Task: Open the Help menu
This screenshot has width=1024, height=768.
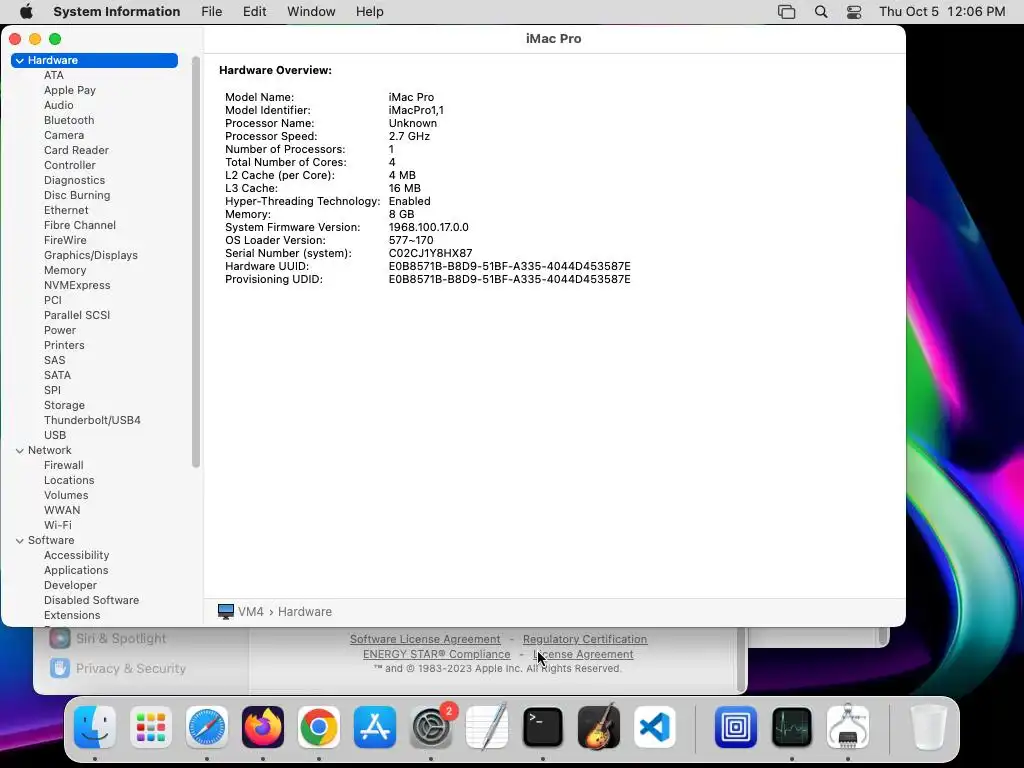Action: tap(370, 12)
